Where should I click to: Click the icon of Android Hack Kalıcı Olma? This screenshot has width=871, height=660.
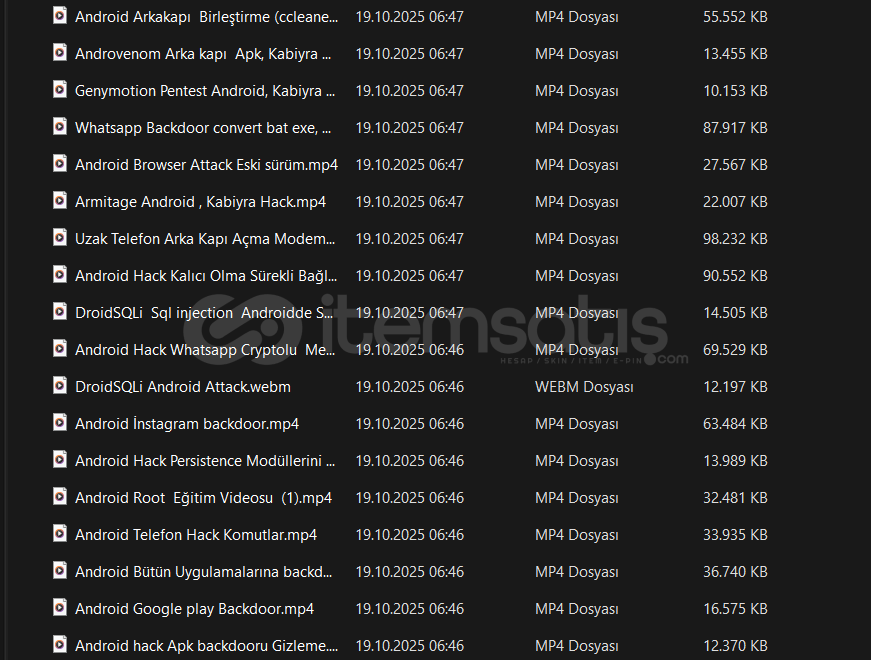pyautogui.click(x=59, y=274)
